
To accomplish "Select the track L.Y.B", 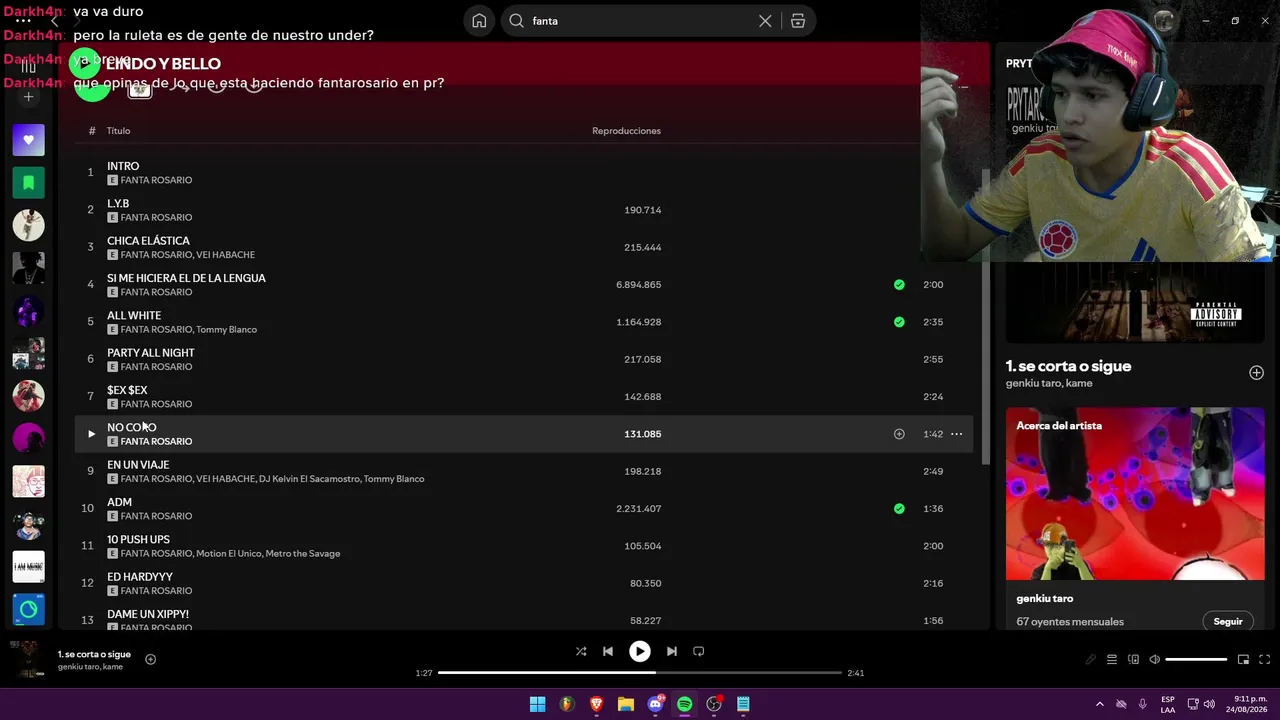I will [118, 203].
